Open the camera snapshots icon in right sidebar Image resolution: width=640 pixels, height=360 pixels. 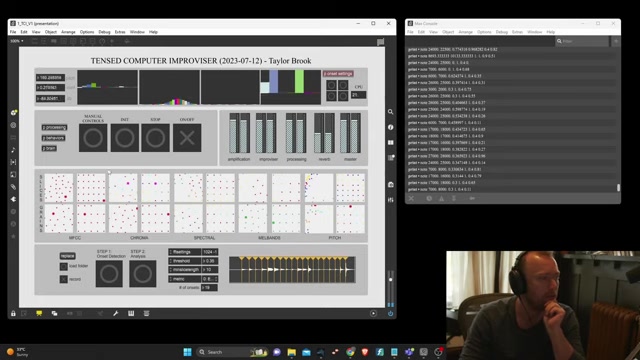click(x=391, y=184)
